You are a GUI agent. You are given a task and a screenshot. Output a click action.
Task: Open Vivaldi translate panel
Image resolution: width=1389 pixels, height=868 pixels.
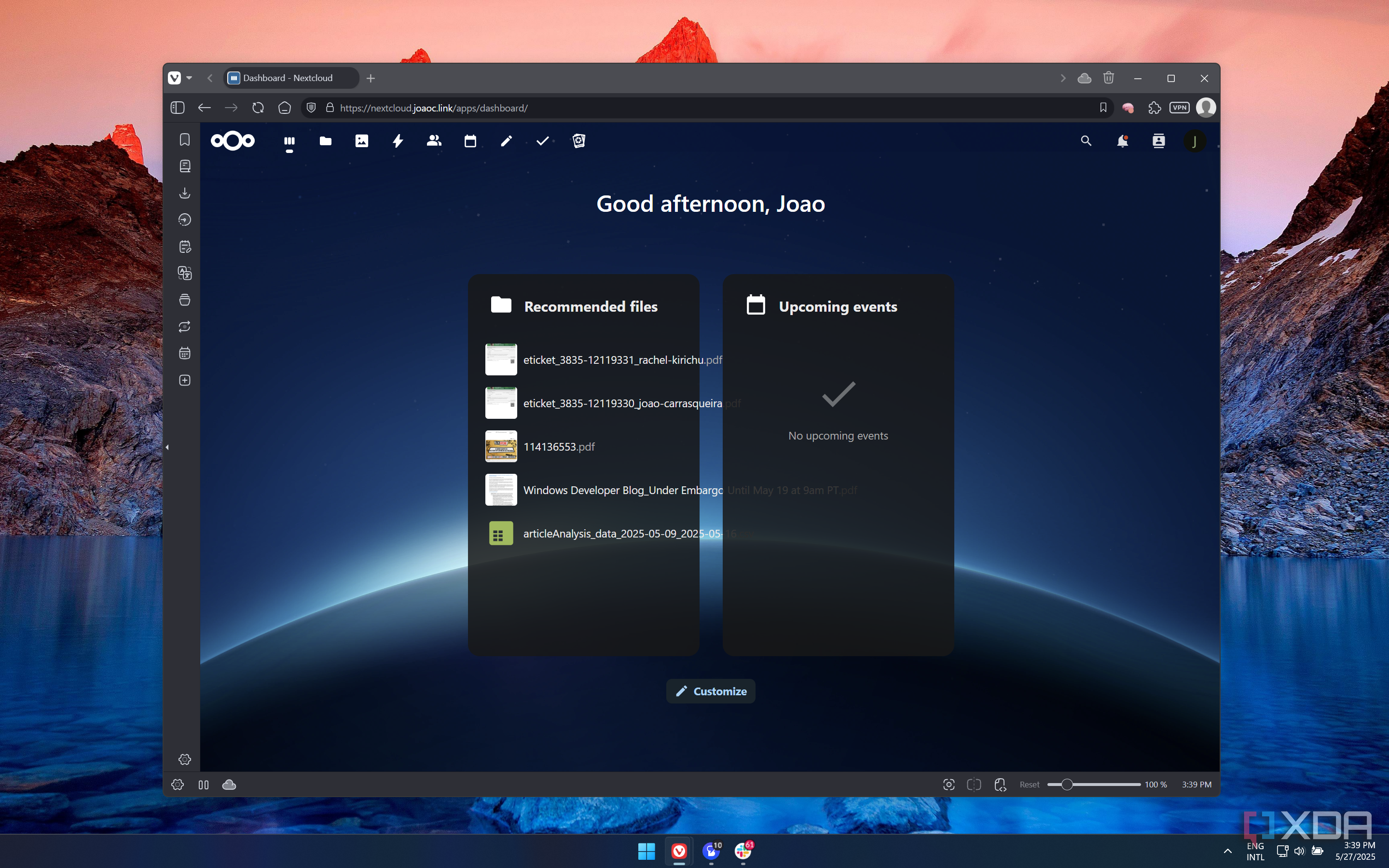[x=185, y=273]
